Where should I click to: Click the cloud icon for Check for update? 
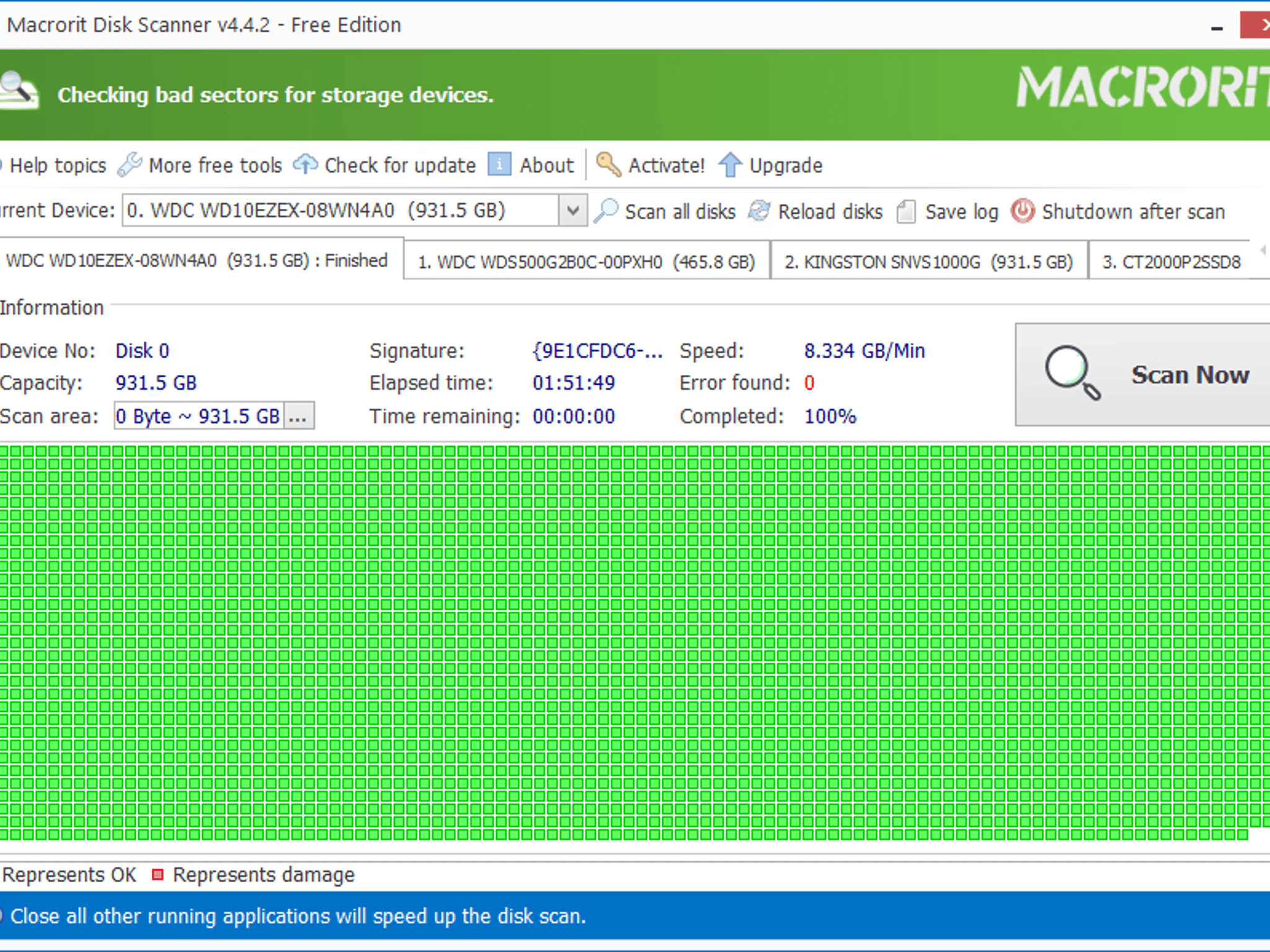tap(305, 165)
